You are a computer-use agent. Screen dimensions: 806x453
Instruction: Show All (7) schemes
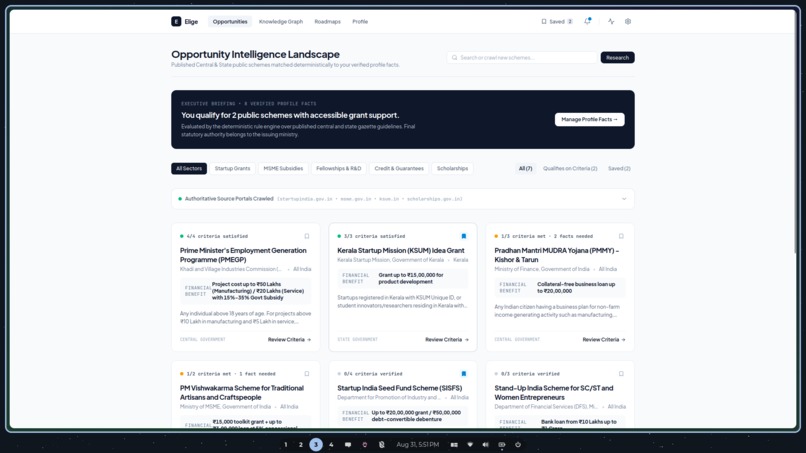525,169
